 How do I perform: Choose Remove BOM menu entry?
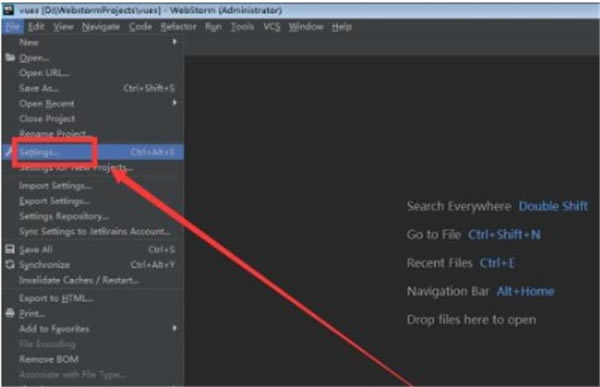pyautogui.click(x=92, y=359)
